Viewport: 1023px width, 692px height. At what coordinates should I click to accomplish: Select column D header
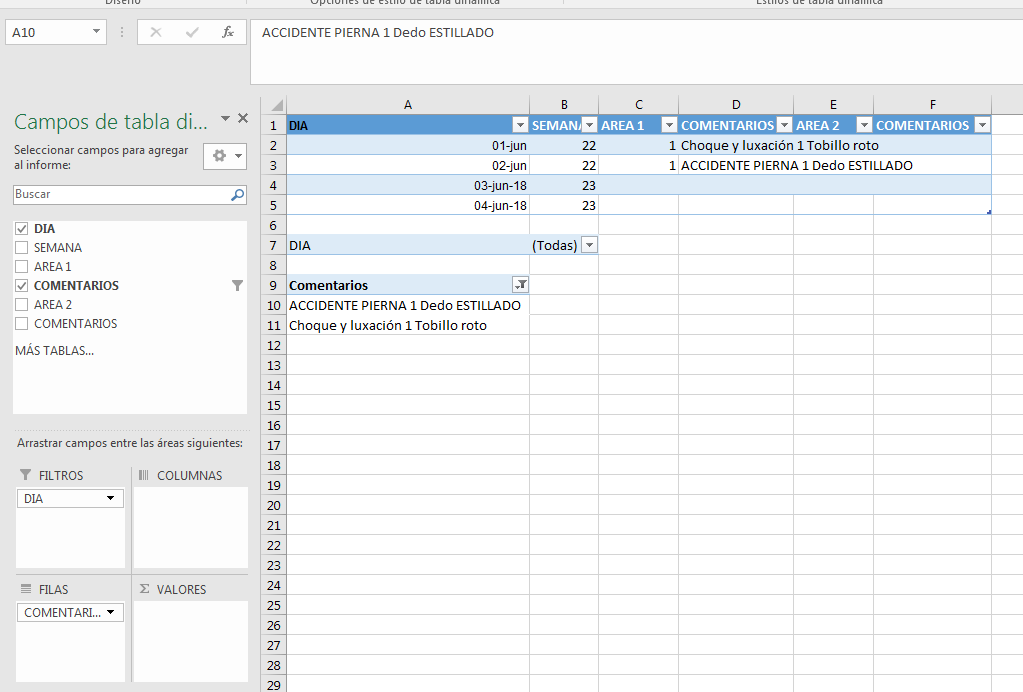(x=736, y=105)
